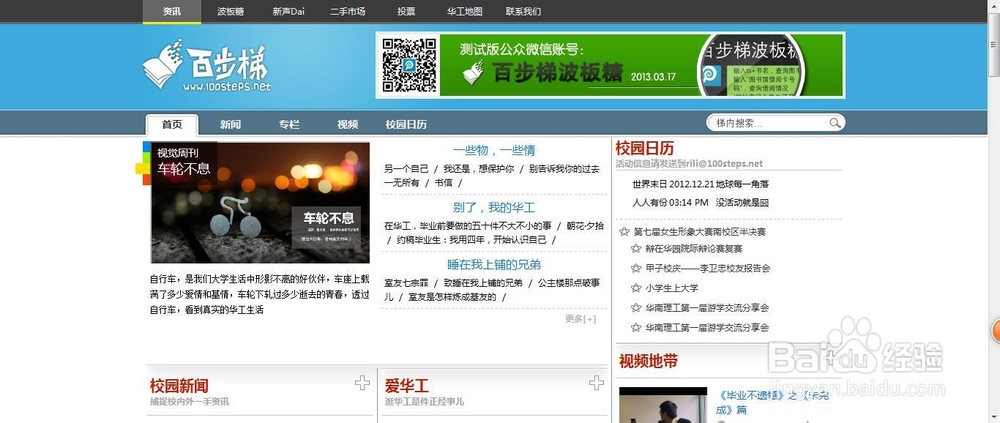Open 华工地图 in the top bar
1000x423 pixels.
click(x=464, y=11)
